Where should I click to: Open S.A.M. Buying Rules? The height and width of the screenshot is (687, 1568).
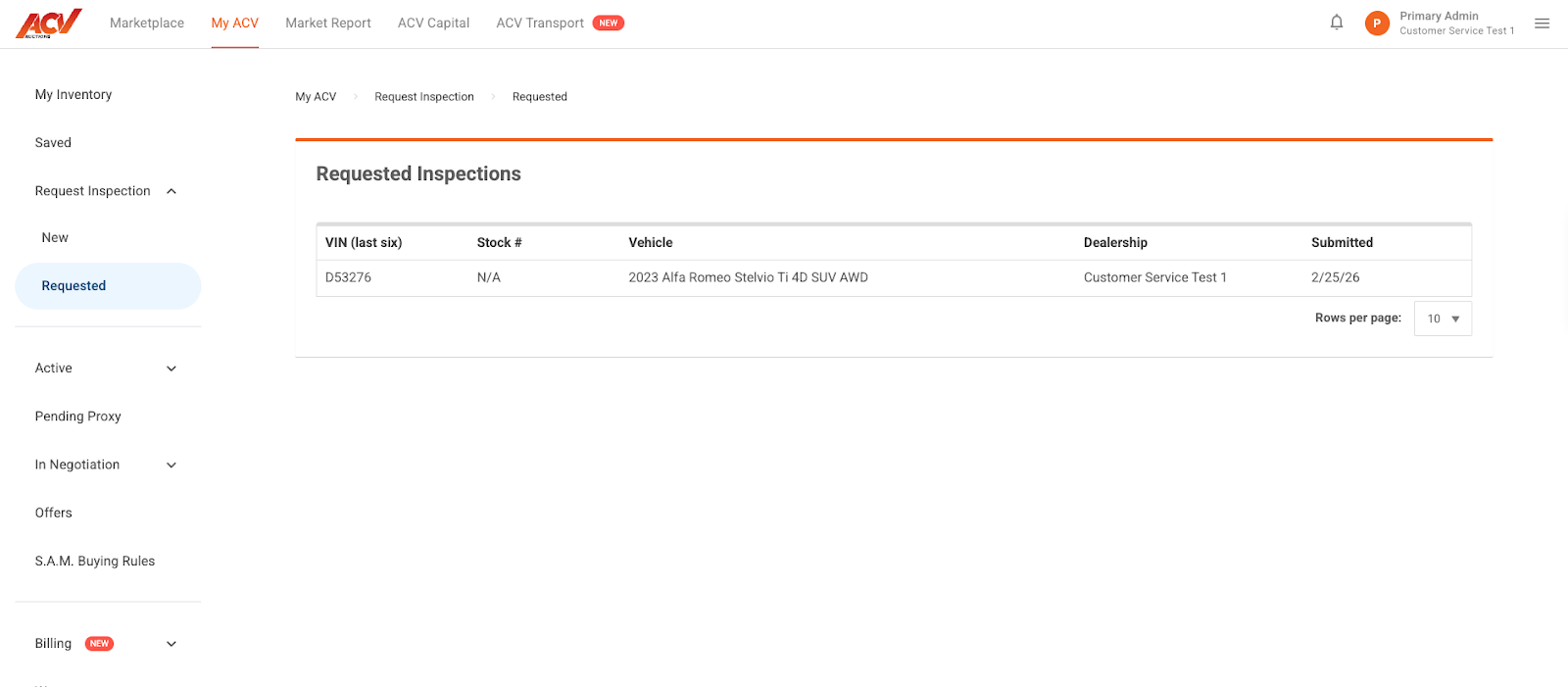coord(95,561)
